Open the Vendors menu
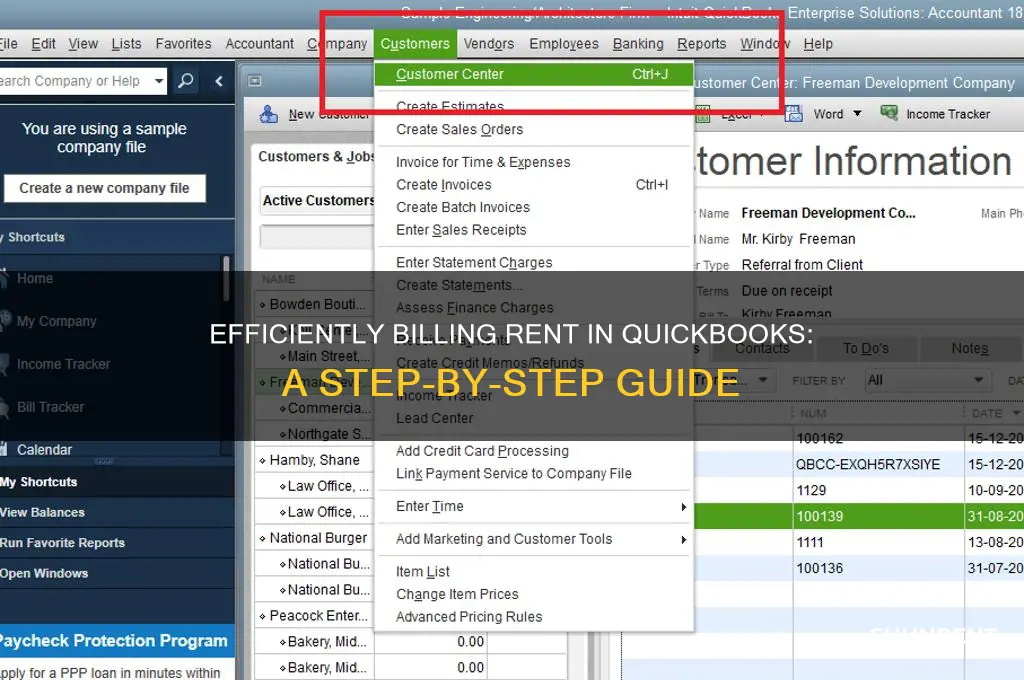 click(x=489, y=44)
